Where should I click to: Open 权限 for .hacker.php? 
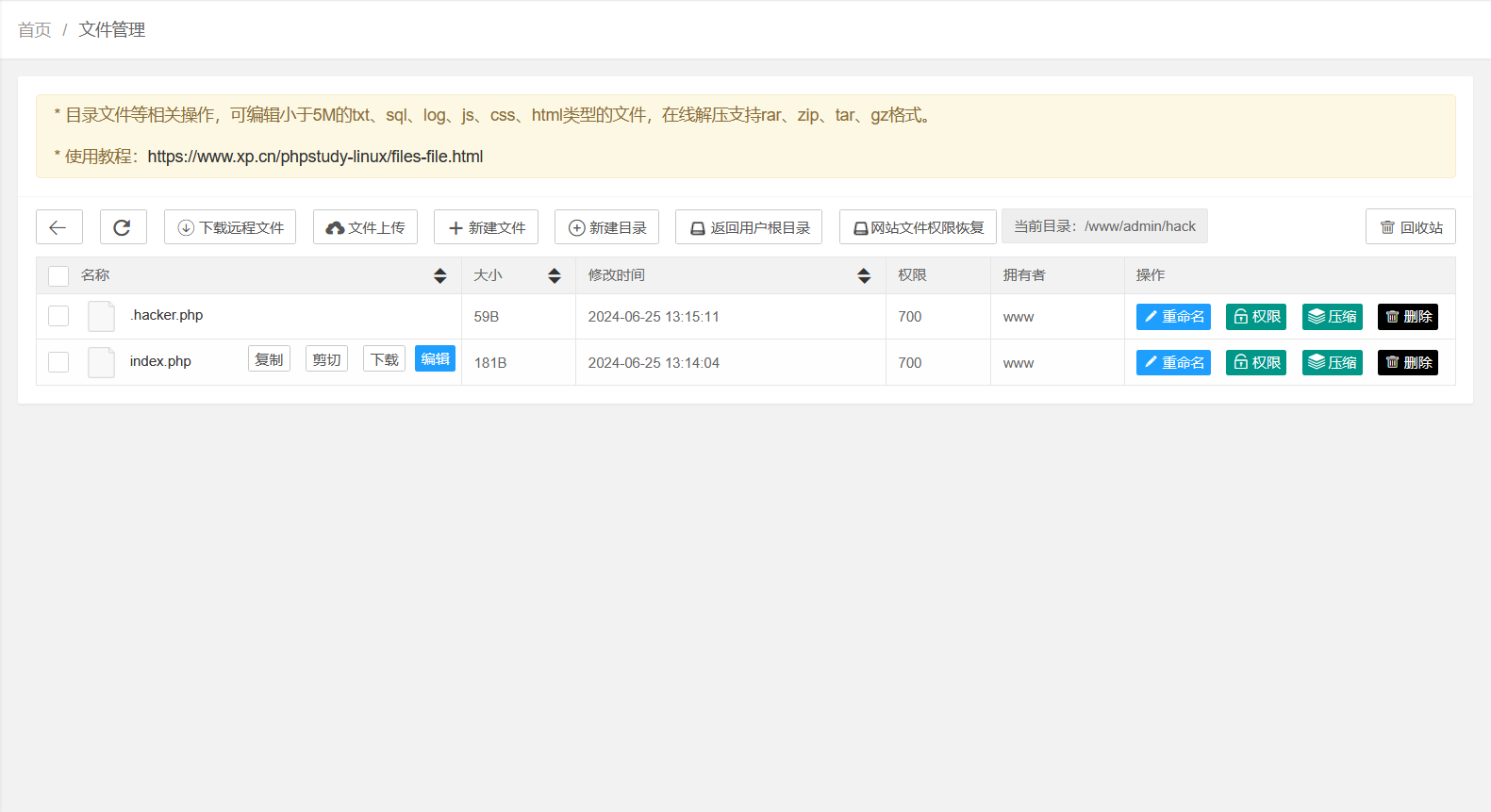click(x=1256, y=317)
